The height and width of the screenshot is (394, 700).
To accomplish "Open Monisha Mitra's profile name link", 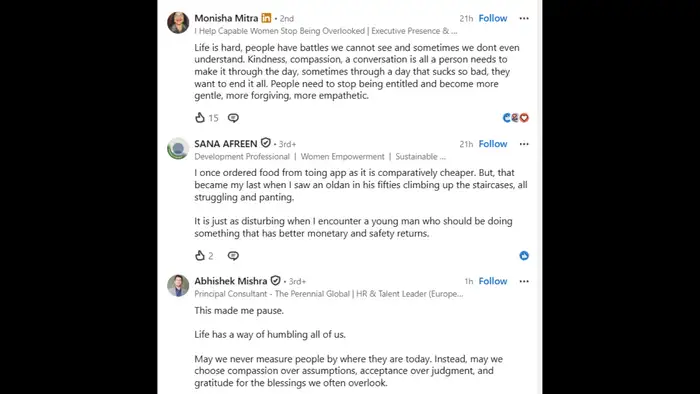I will point(226,18).
